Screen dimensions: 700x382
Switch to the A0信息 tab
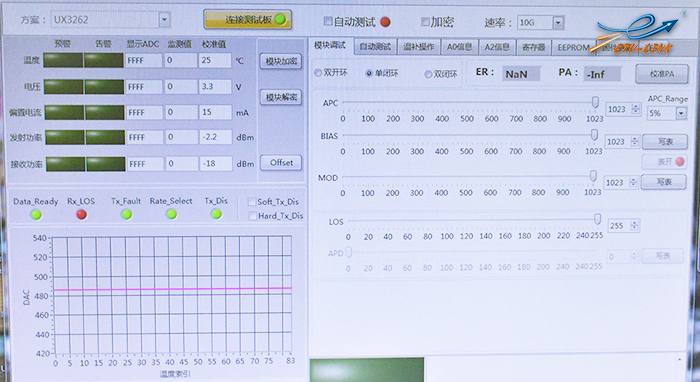[459, 47]
